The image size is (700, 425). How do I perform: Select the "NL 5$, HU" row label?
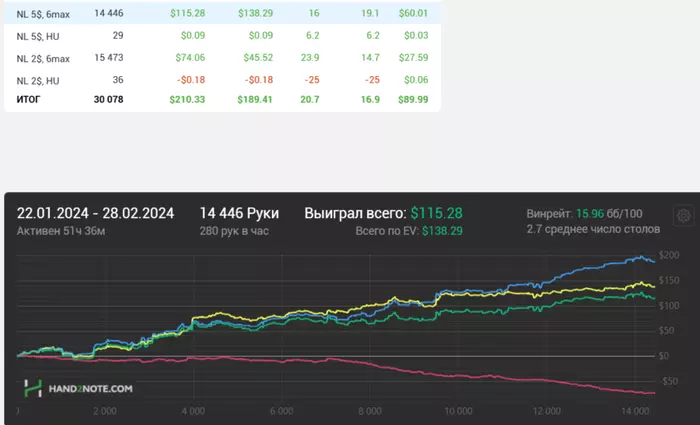click(38, 36)
